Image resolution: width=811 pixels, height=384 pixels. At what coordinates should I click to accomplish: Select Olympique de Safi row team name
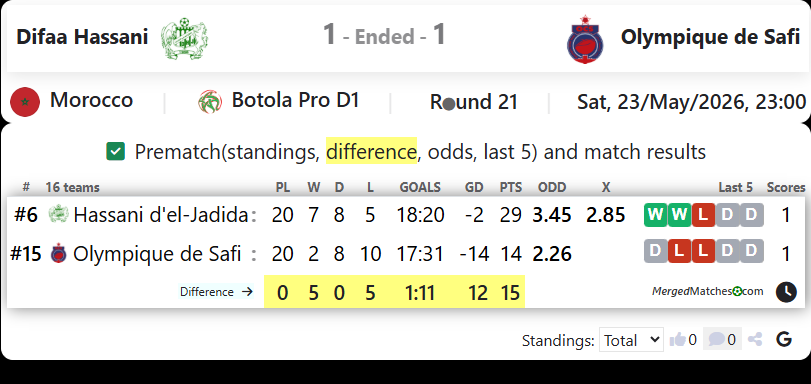[157, 254]
